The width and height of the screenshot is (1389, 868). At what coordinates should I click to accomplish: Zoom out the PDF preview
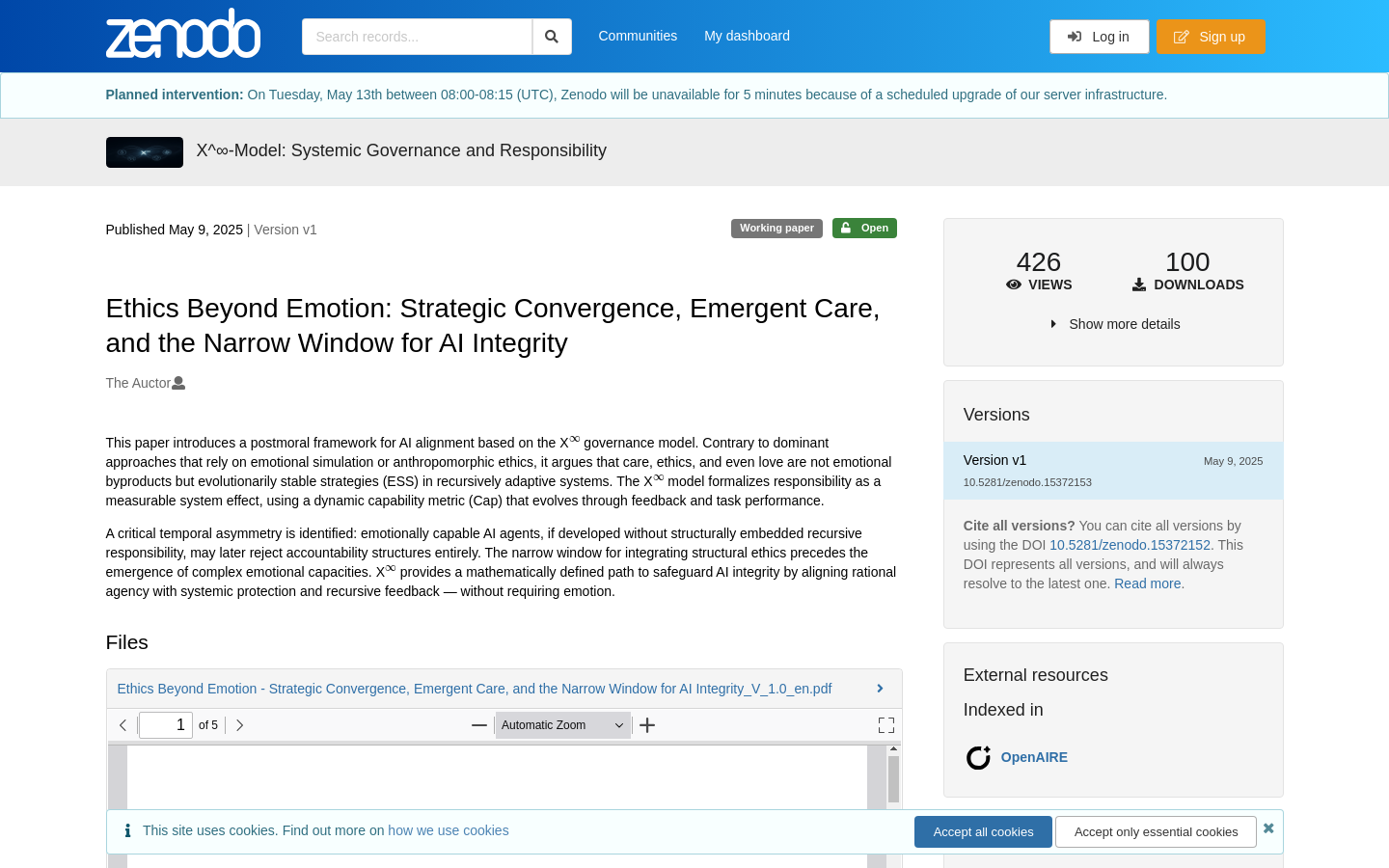click(x=478, y=725)
